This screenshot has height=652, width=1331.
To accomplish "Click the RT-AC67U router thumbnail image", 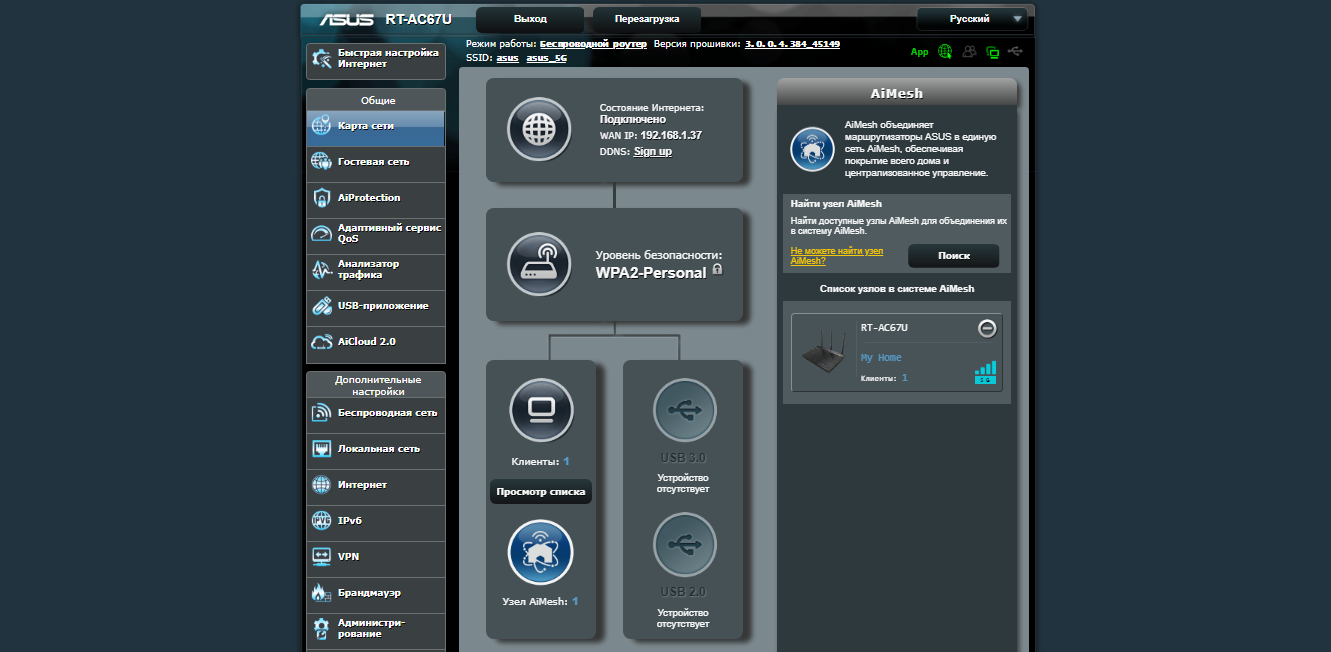I will pyautogui.click(x=823, y=353).
